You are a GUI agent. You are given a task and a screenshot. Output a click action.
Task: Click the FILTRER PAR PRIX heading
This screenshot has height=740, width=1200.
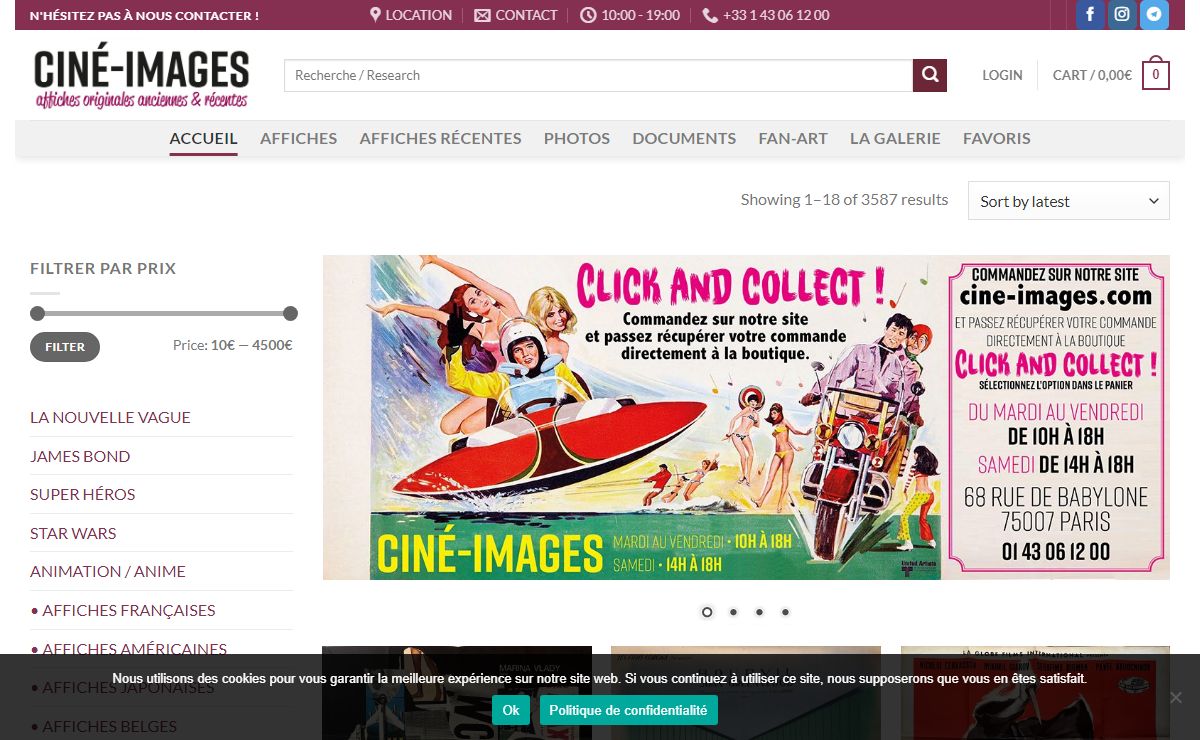(103, 268)
